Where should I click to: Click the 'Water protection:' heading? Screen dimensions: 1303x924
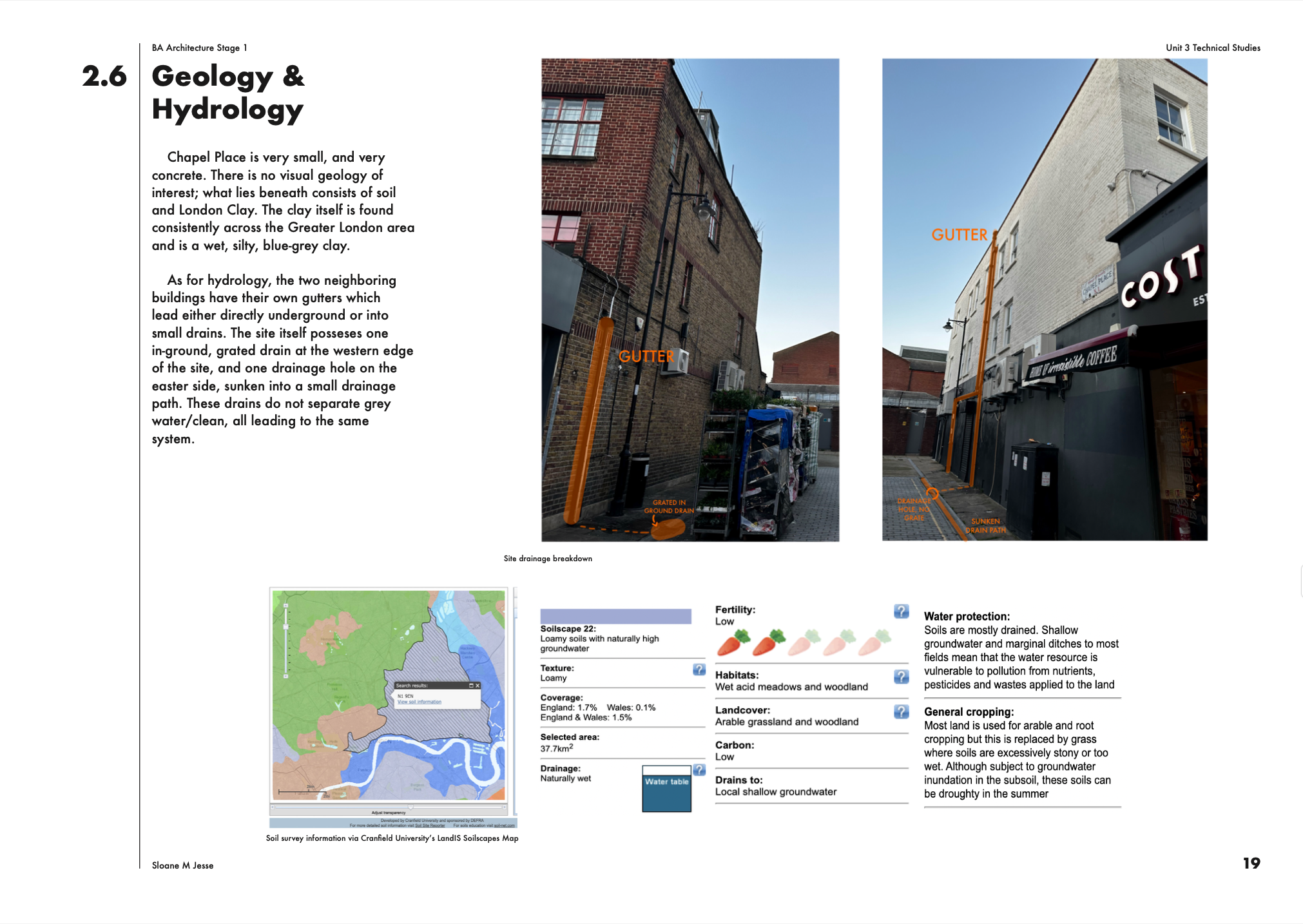(x=967, y=617)
